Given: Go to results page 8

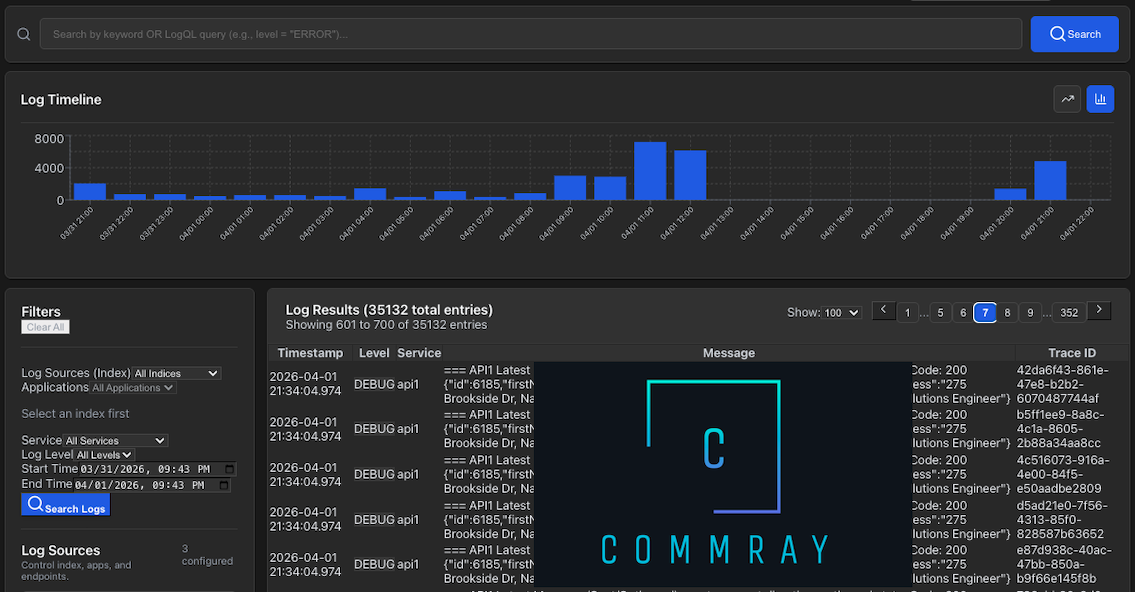Looking at the screenshot, I should [1007, 313].
